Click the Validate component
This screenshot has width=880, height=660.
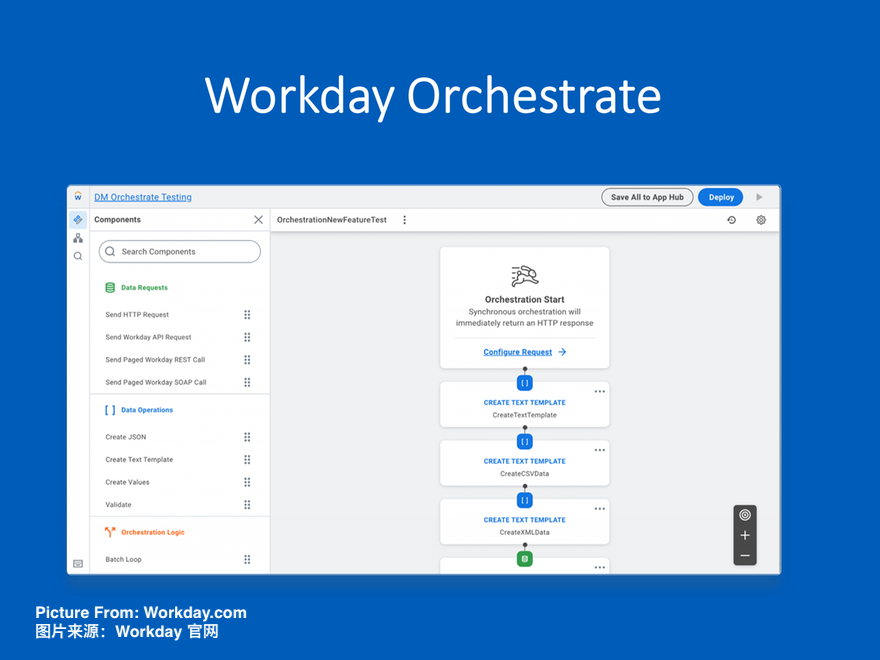pyautogui.click(x=118, y=504)
